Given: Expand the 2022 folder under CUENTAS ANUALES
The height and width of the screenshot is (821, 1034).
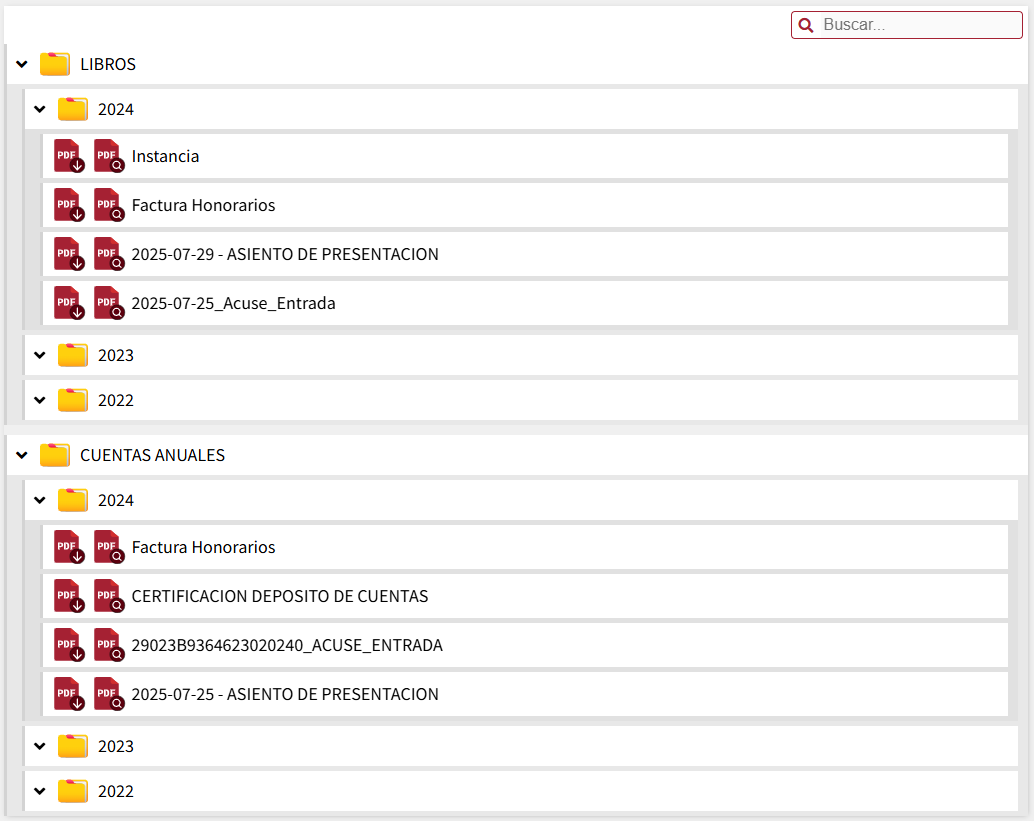Looking at the screenshot, I should pyautogui.click(x=40, y=791).
